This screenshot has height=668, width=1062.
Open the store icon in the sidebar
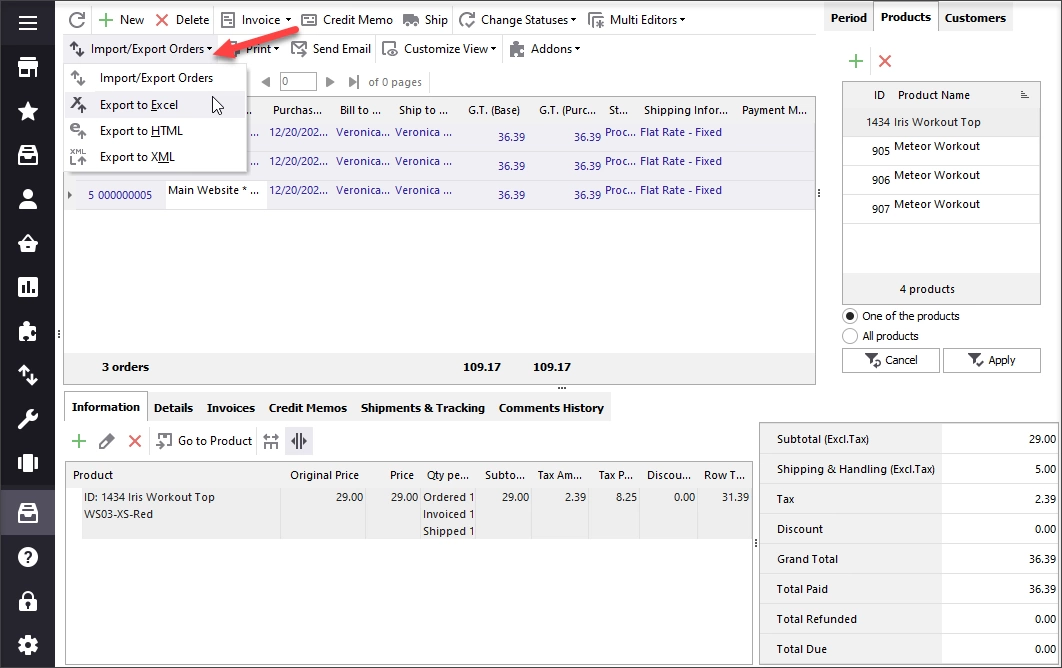pyautogui.click(x=28, y=68)
